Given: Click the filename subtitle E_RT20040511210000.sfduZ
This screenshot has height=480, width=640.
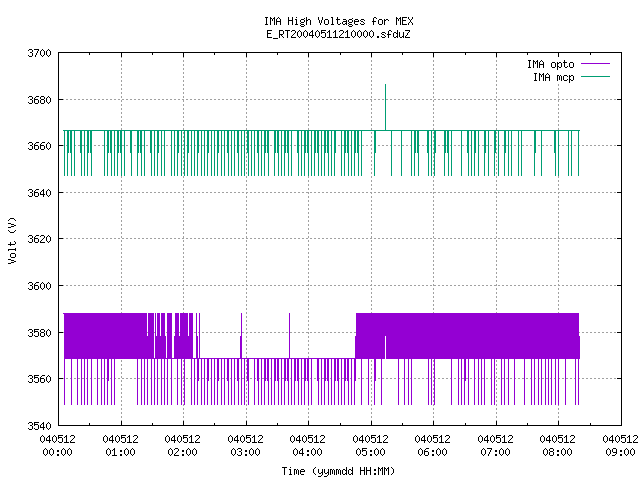Looking at the screenshot, I should (x=338, y=34).
